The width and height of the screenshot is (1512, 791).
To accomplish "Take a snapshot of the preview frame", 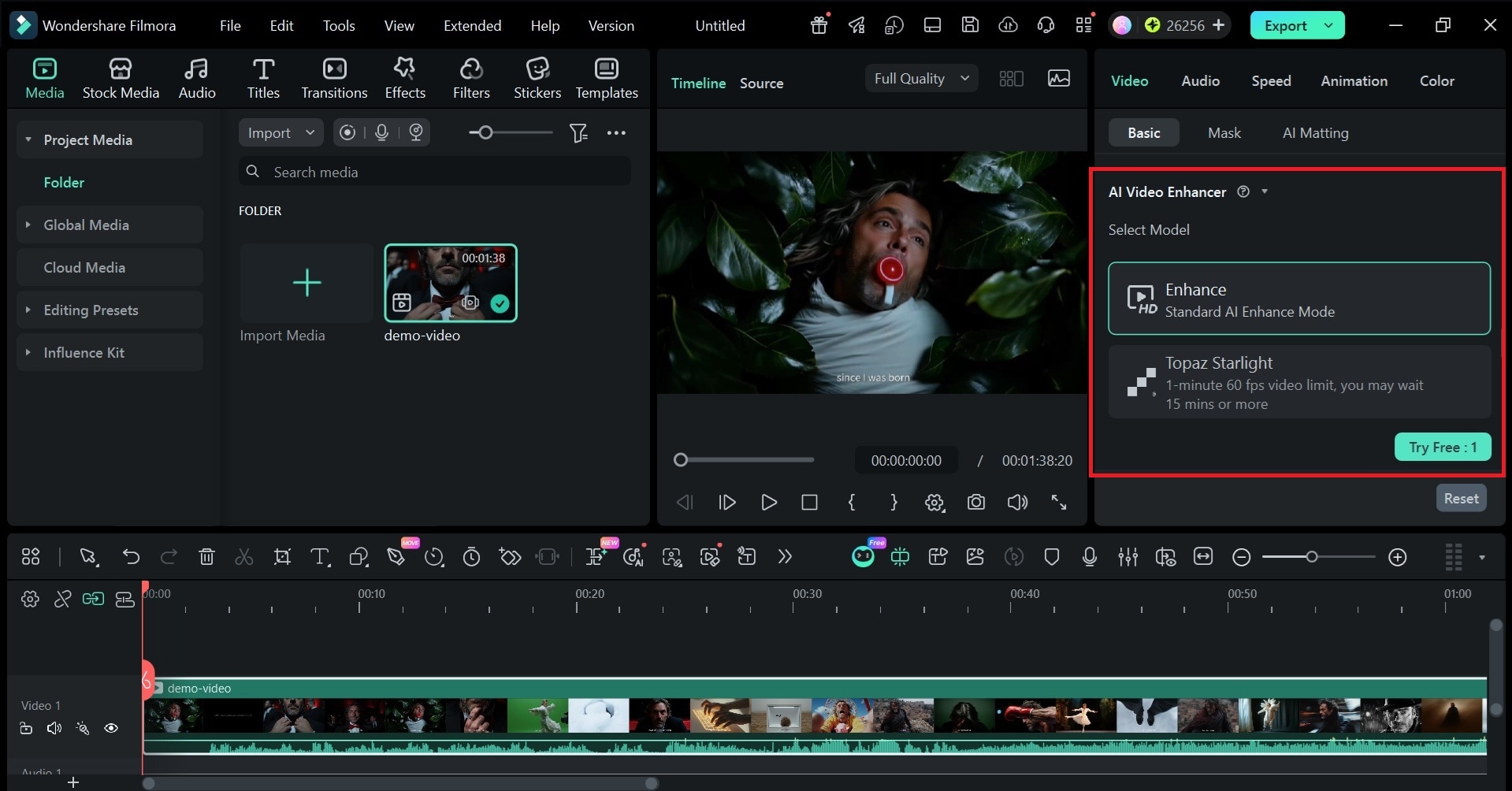I will click(976, 503).
